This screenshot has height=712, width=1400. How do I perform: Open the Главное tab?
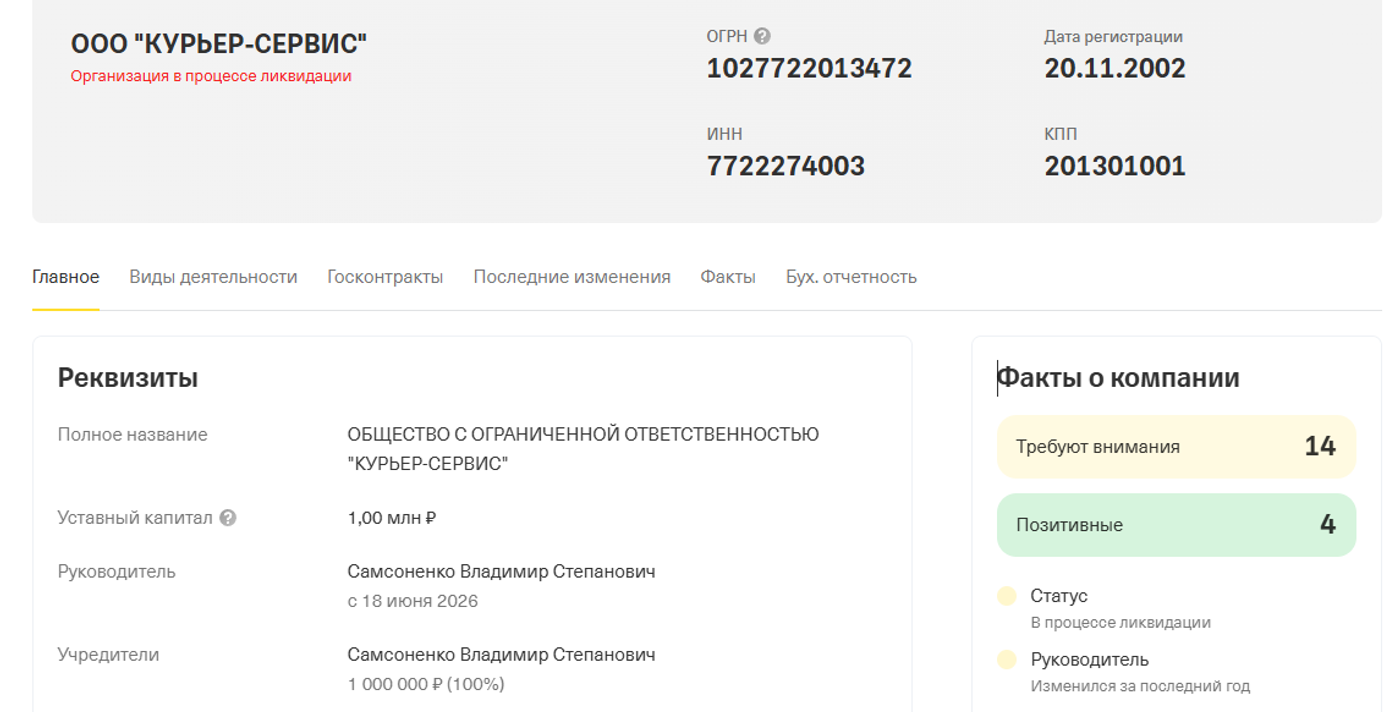[66, 277]
